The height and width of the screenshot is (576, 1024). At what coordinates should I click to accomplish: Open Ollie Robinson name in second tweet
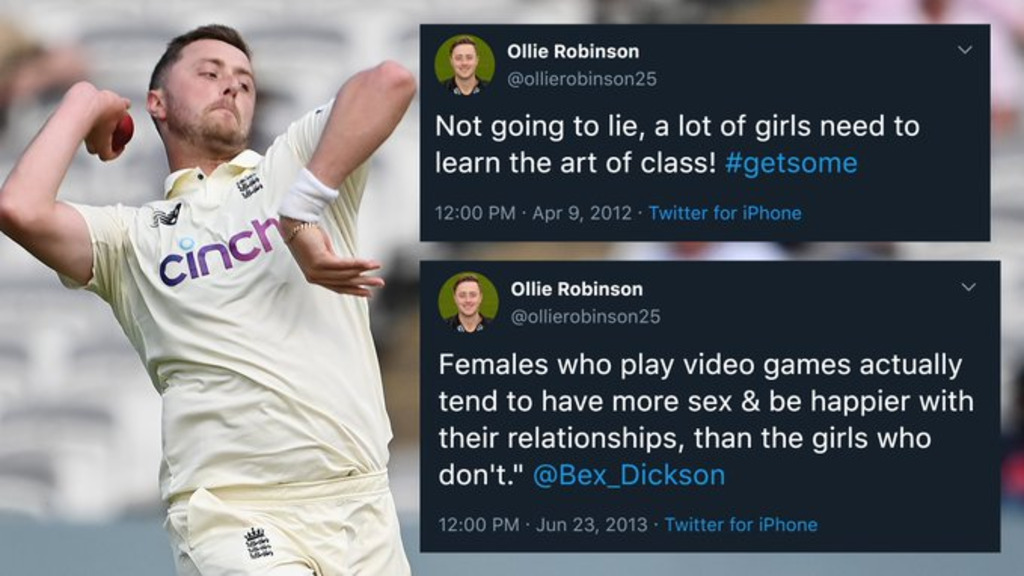(x=577, y=289)
